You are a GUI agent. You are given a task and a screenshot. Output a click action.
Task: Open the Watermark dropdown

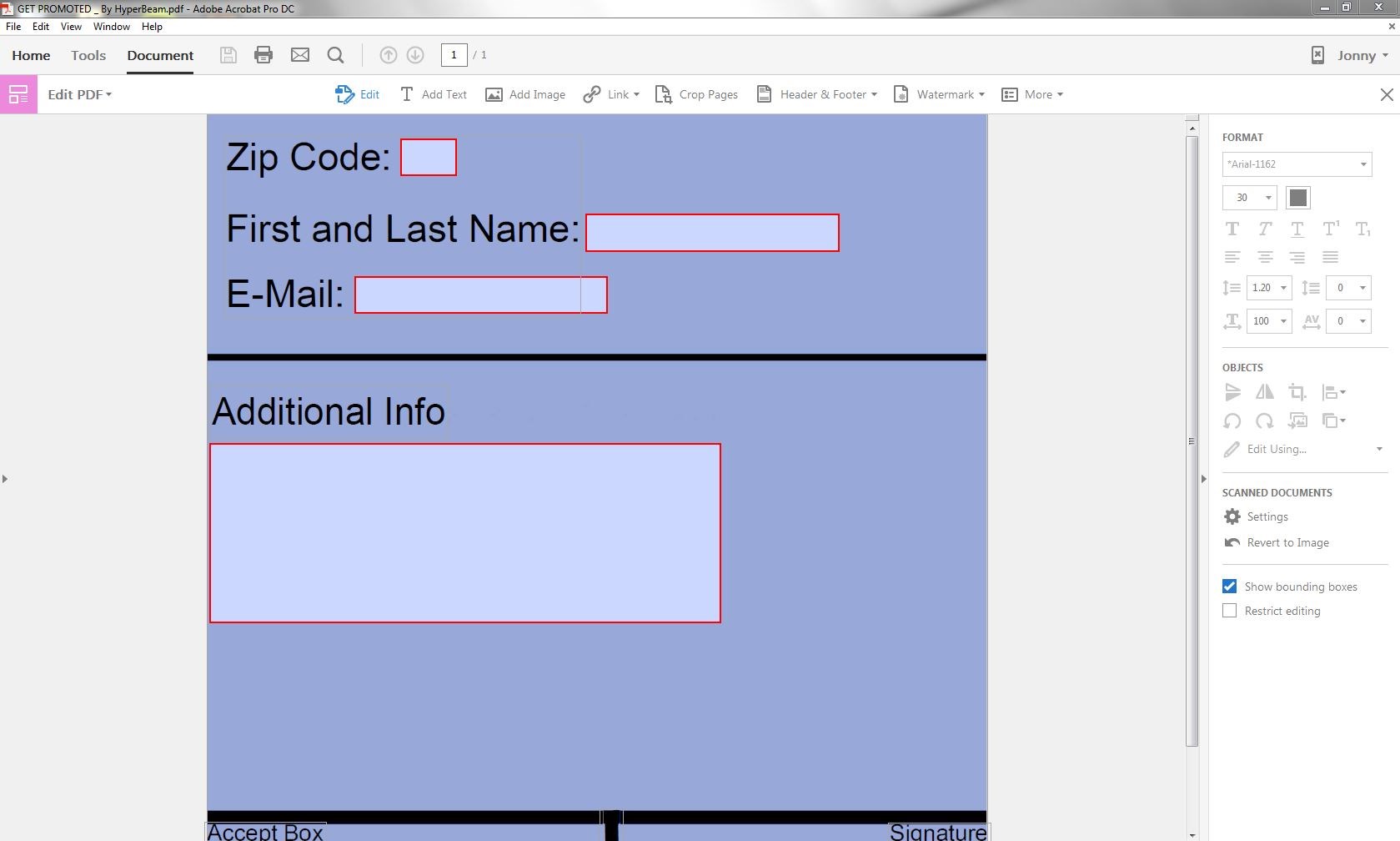point(938,94)
